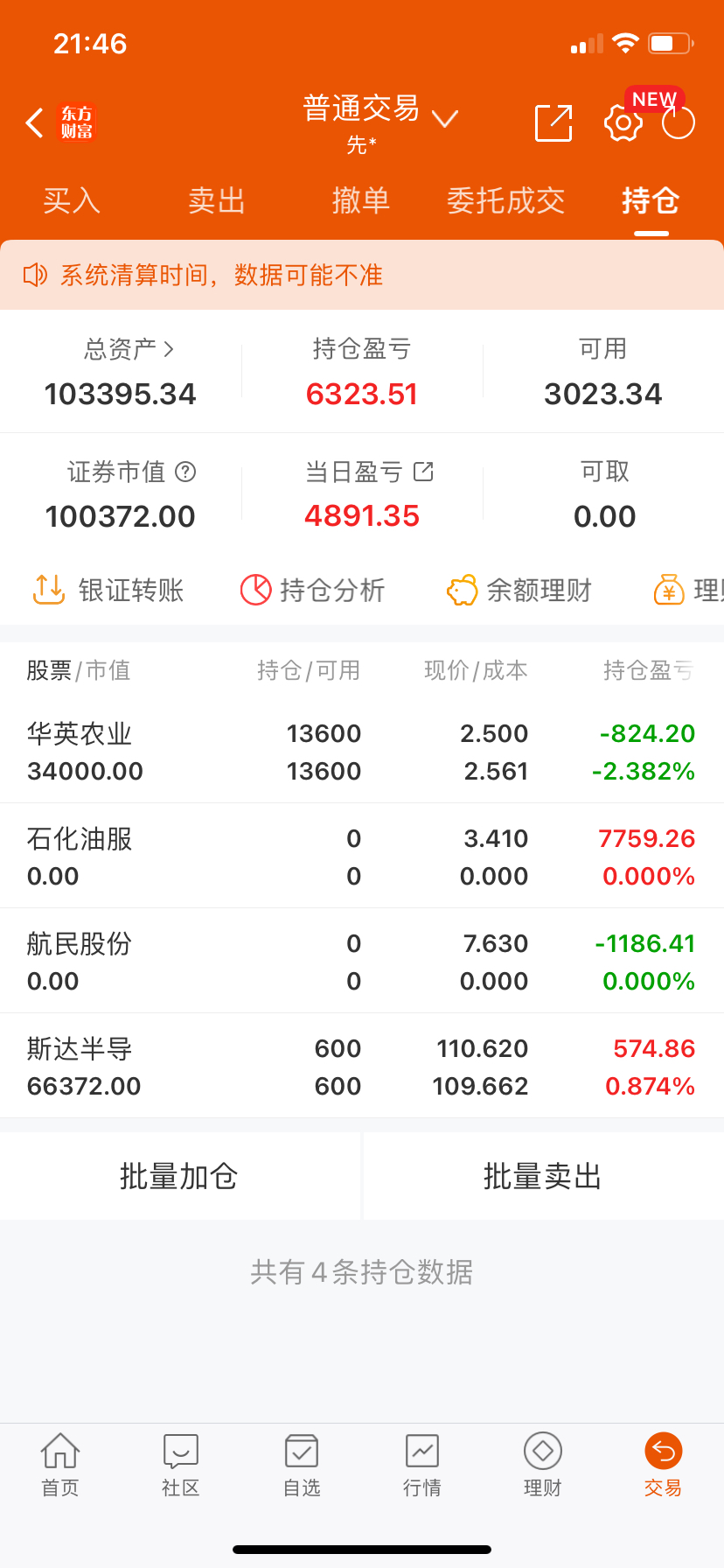
Task: Tap the speaker notice icon
Action: click(35, 275)
